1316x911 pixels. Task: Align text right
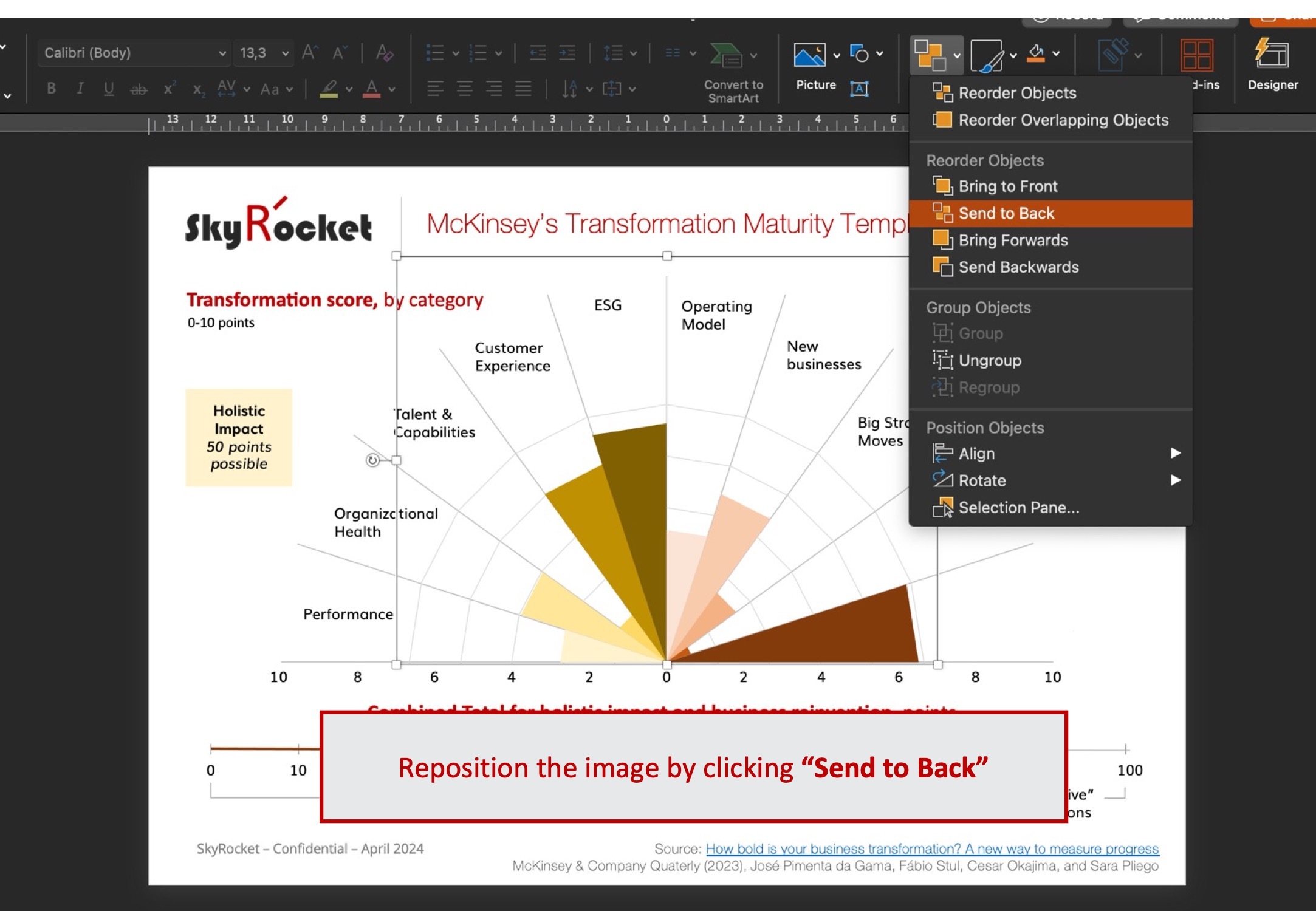[494, 89]
